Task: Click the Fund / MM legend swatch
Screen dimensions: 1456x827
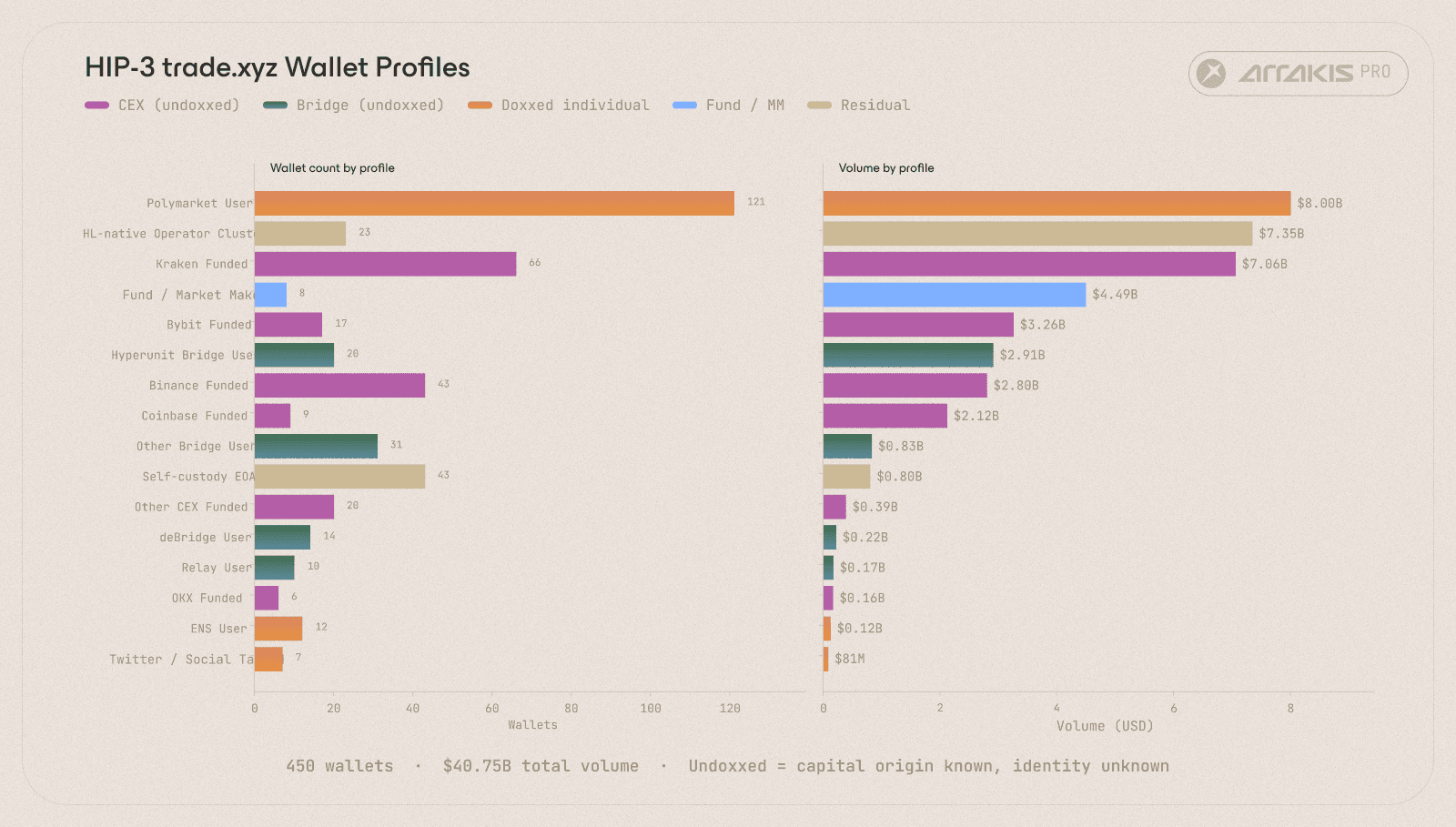Action: [x=684, y=106]
